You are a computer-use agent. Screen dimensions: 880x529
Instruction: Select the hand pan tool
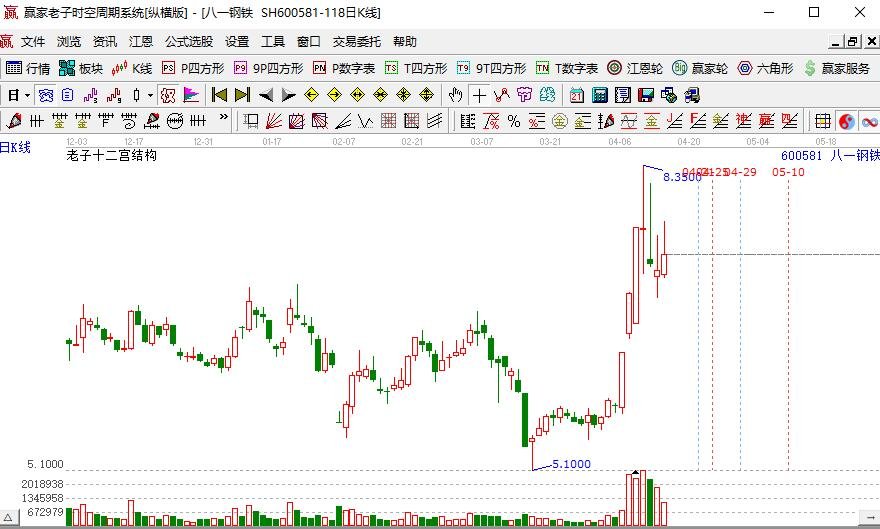coord(455,95)
